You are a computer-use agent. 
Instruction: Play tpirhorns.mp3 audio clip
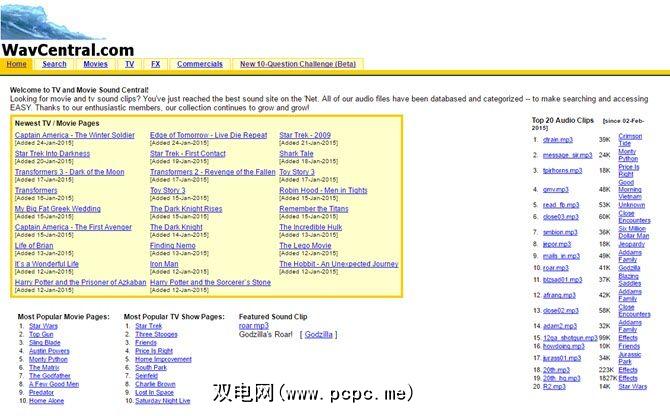pos(562,170)
